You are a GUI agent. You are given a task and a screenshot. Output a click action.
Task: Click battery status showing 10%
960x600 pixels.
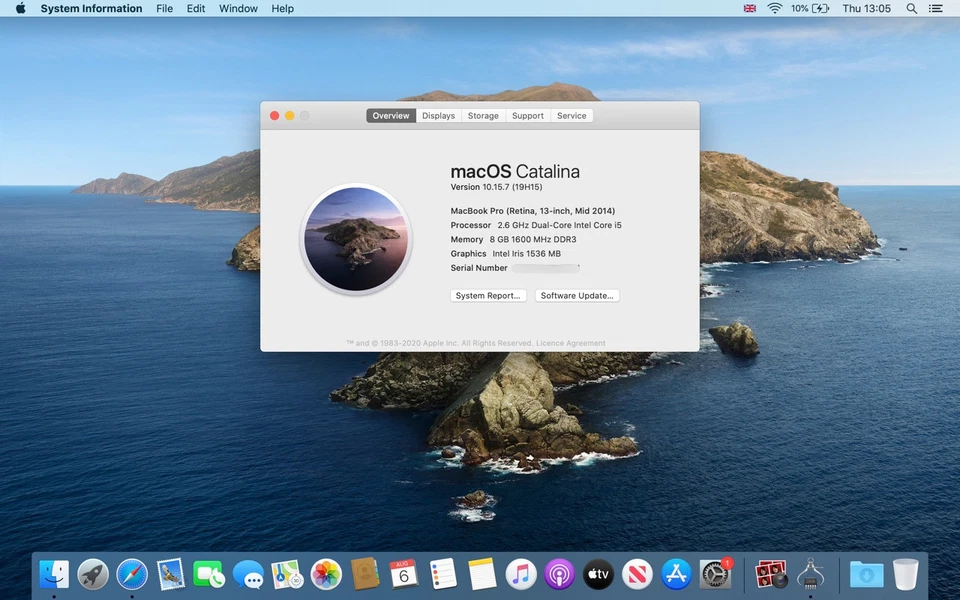[x=809, y=9]
